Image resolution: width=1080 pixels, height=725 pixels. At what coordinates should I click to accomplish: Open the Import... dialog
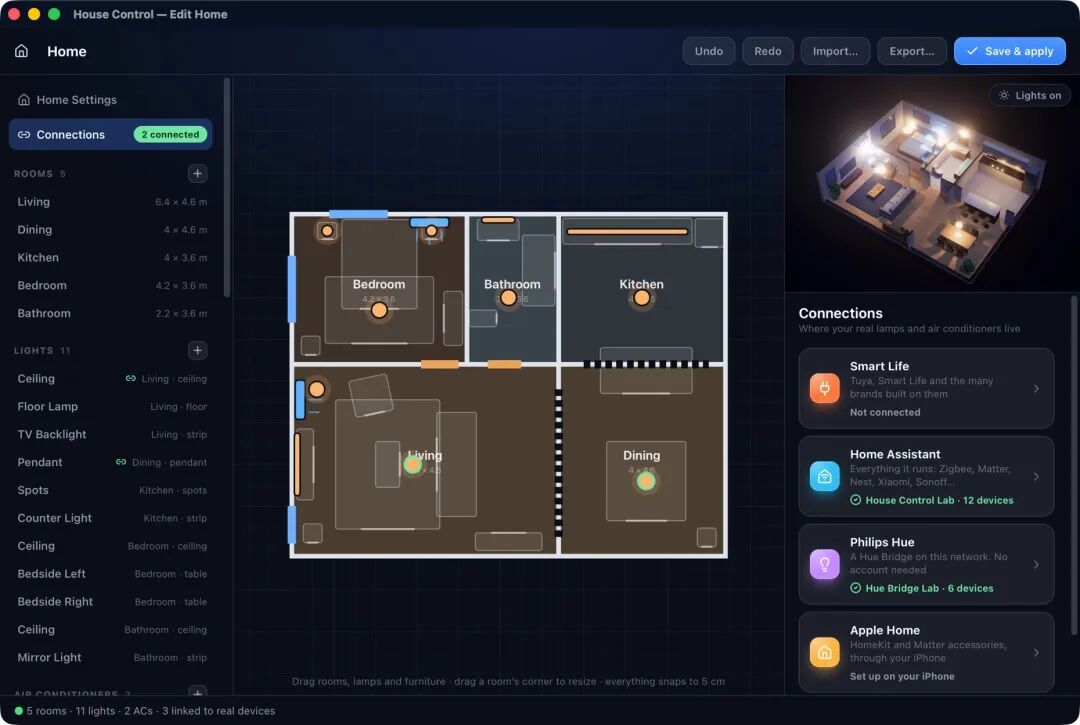point(835,51)
